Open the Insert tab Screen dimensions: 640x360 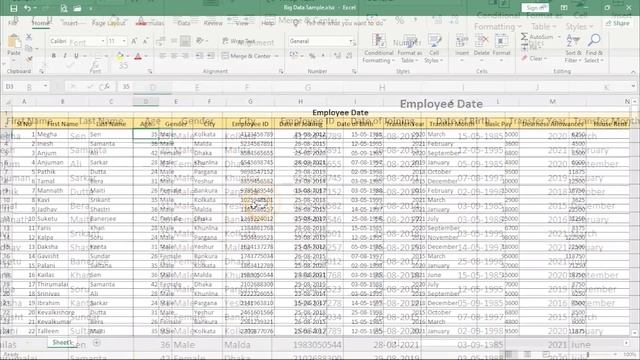[70, 23]
